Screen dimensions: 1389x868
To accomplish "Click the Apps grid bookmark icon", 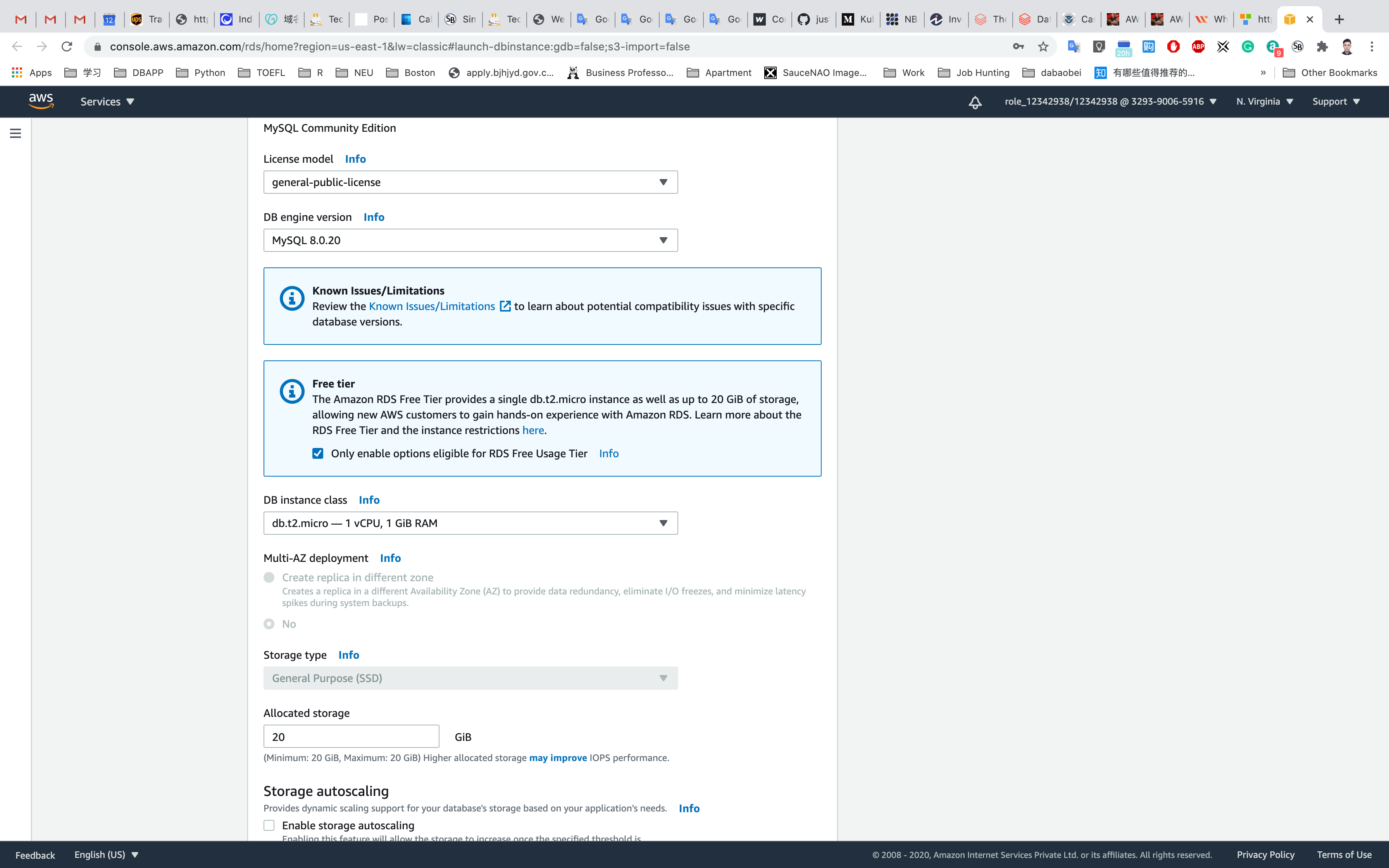I will coord(17,72).
